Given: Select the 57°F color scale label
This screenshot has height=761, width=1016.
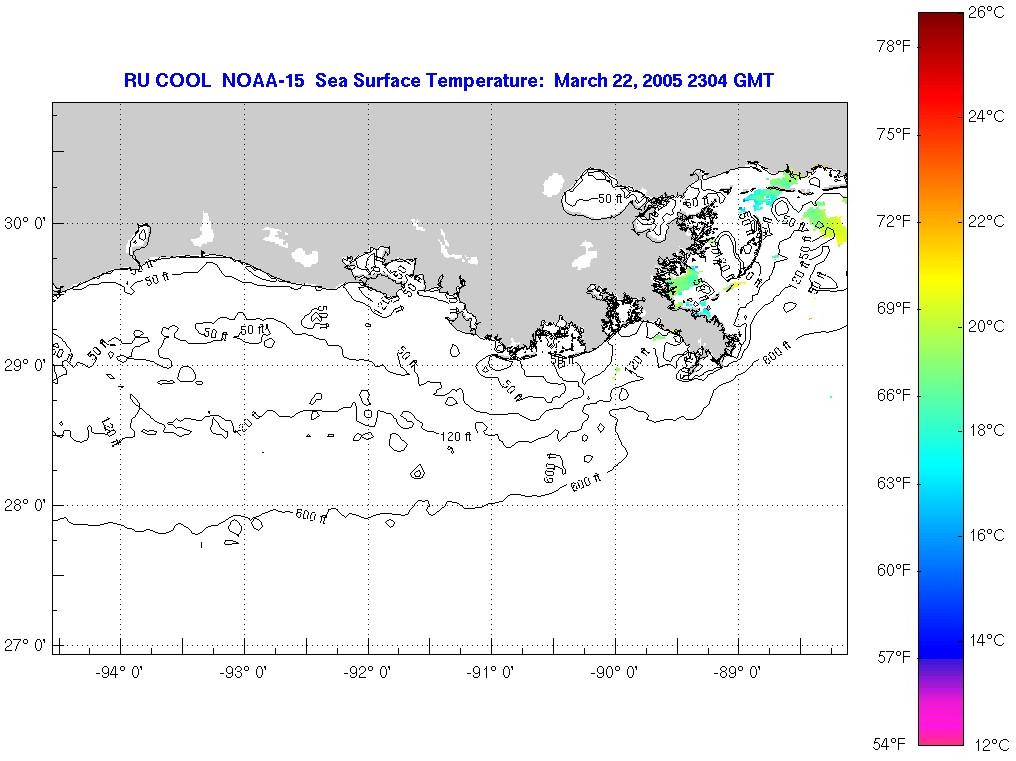Looking at the screenshot, I should (x=894, y=658).
